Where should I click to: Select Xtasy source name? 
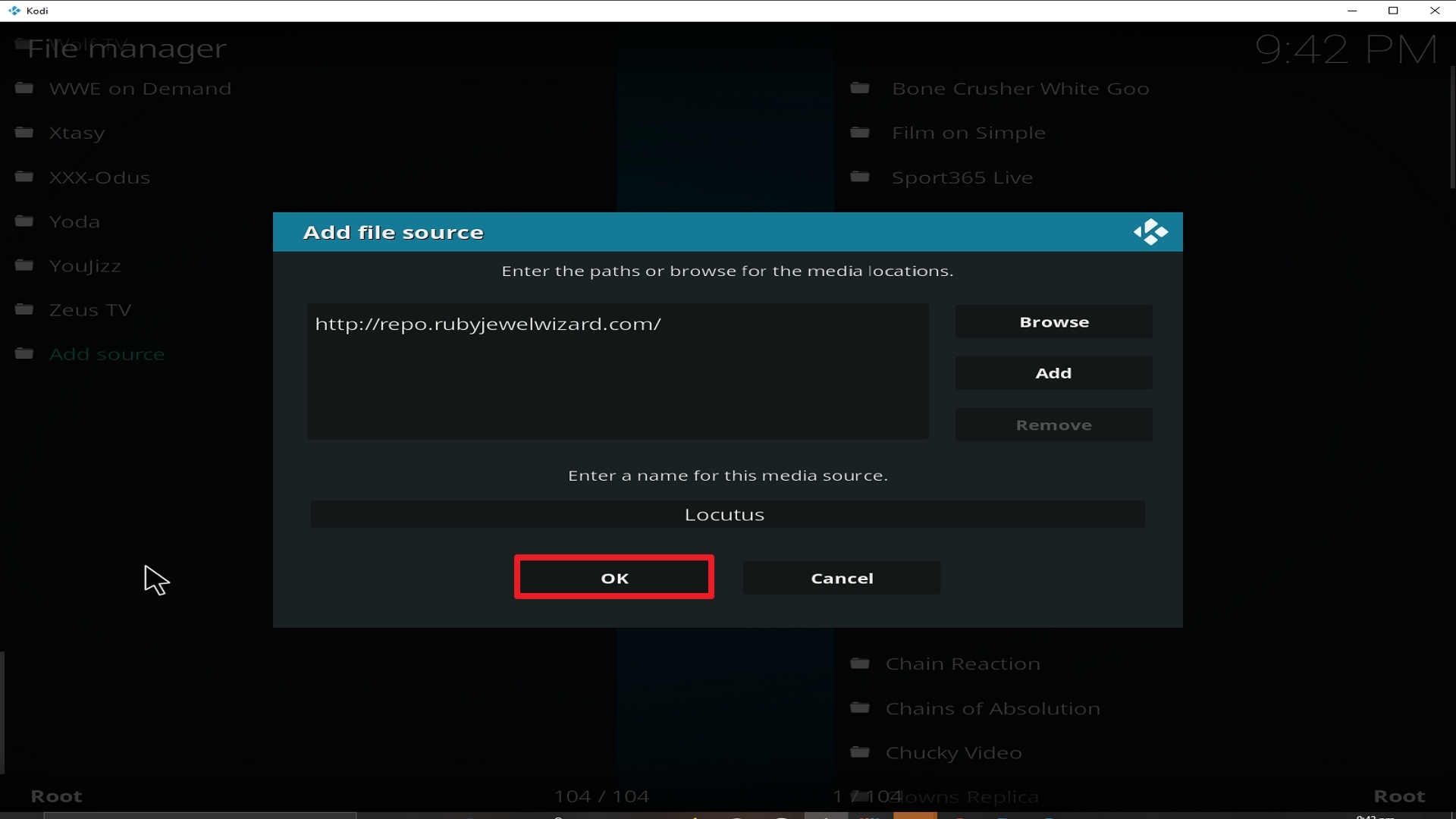pyautogui.click(x=77, y=133)
